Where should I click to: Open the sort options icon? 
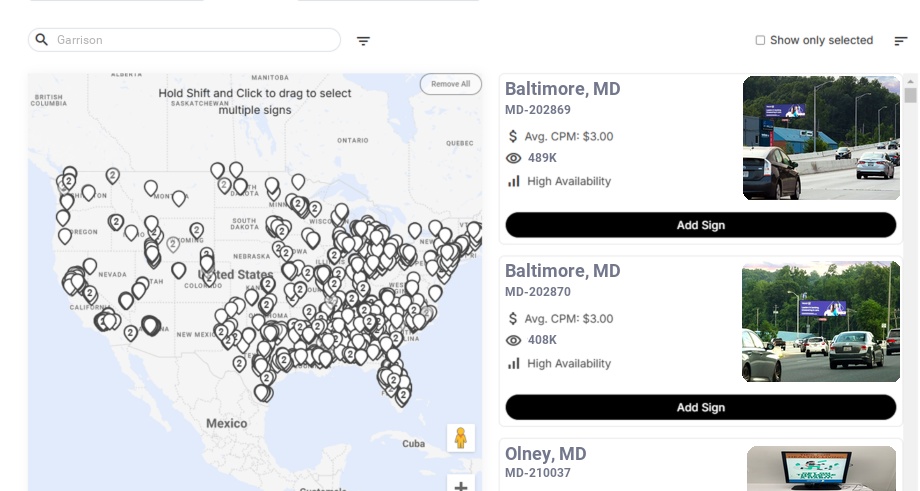(x=901, y=41)
